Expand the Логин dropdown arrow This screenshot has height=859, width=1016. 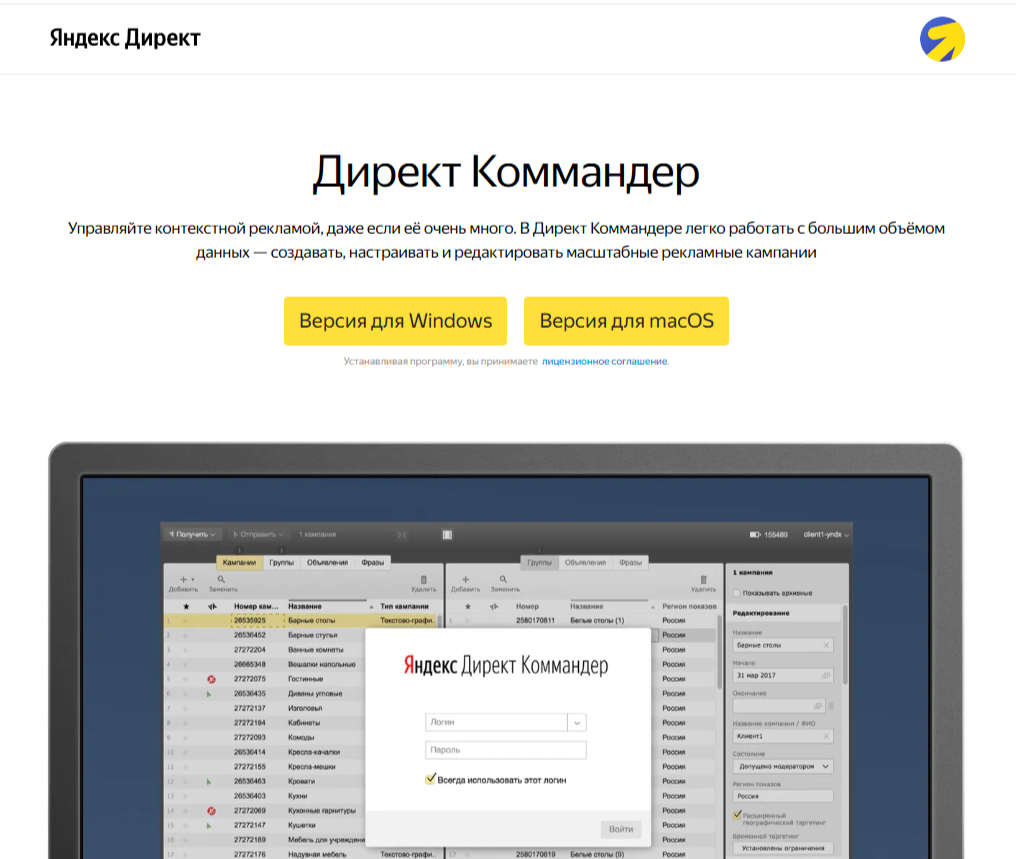[x=577, y=722]
